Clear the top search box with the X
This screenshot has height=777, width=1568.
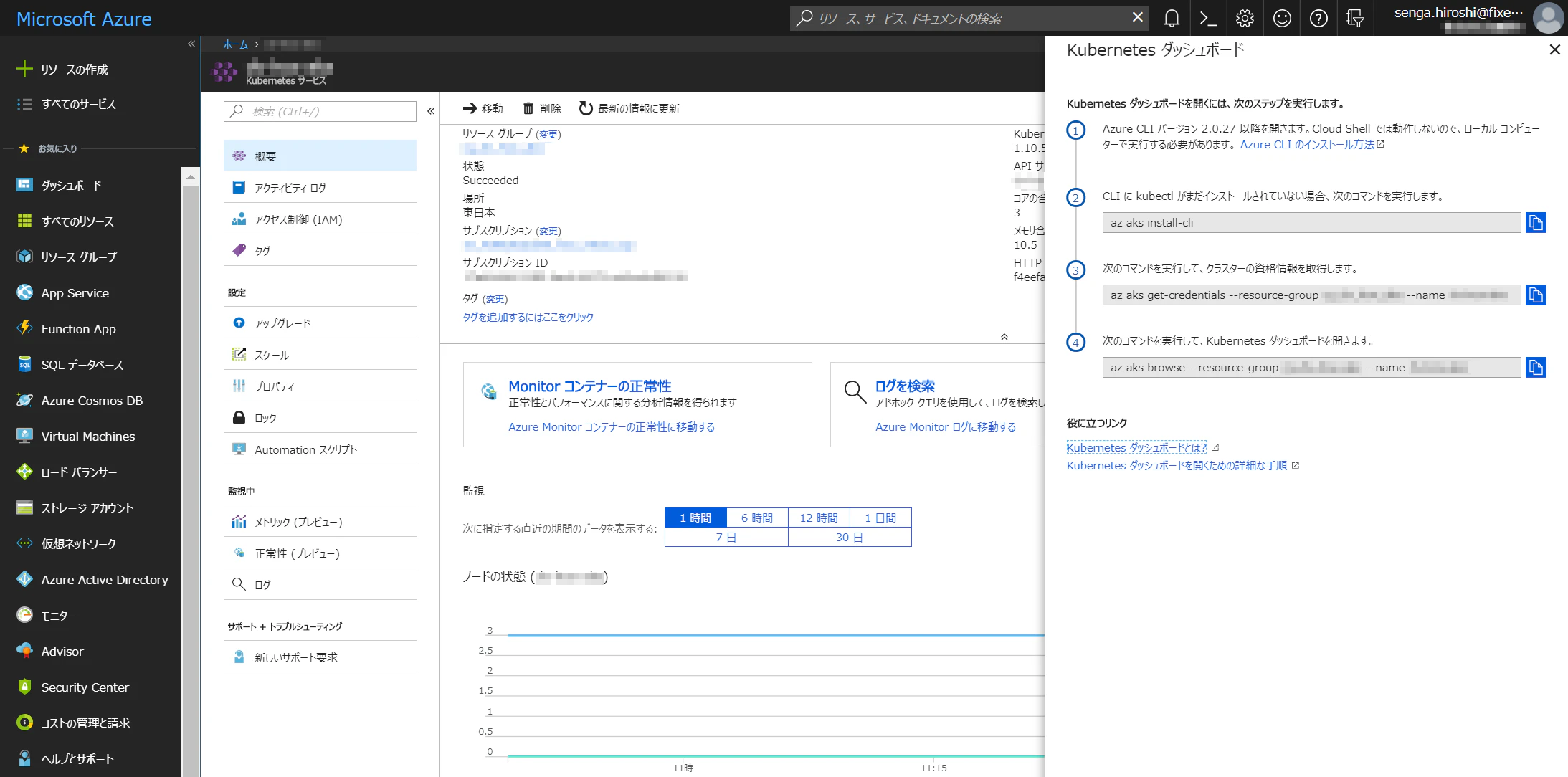pos(1138,17)
